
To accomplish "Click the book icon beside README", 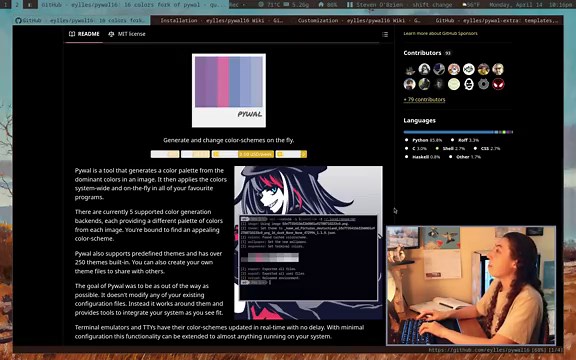I will (x=72, y=34).
